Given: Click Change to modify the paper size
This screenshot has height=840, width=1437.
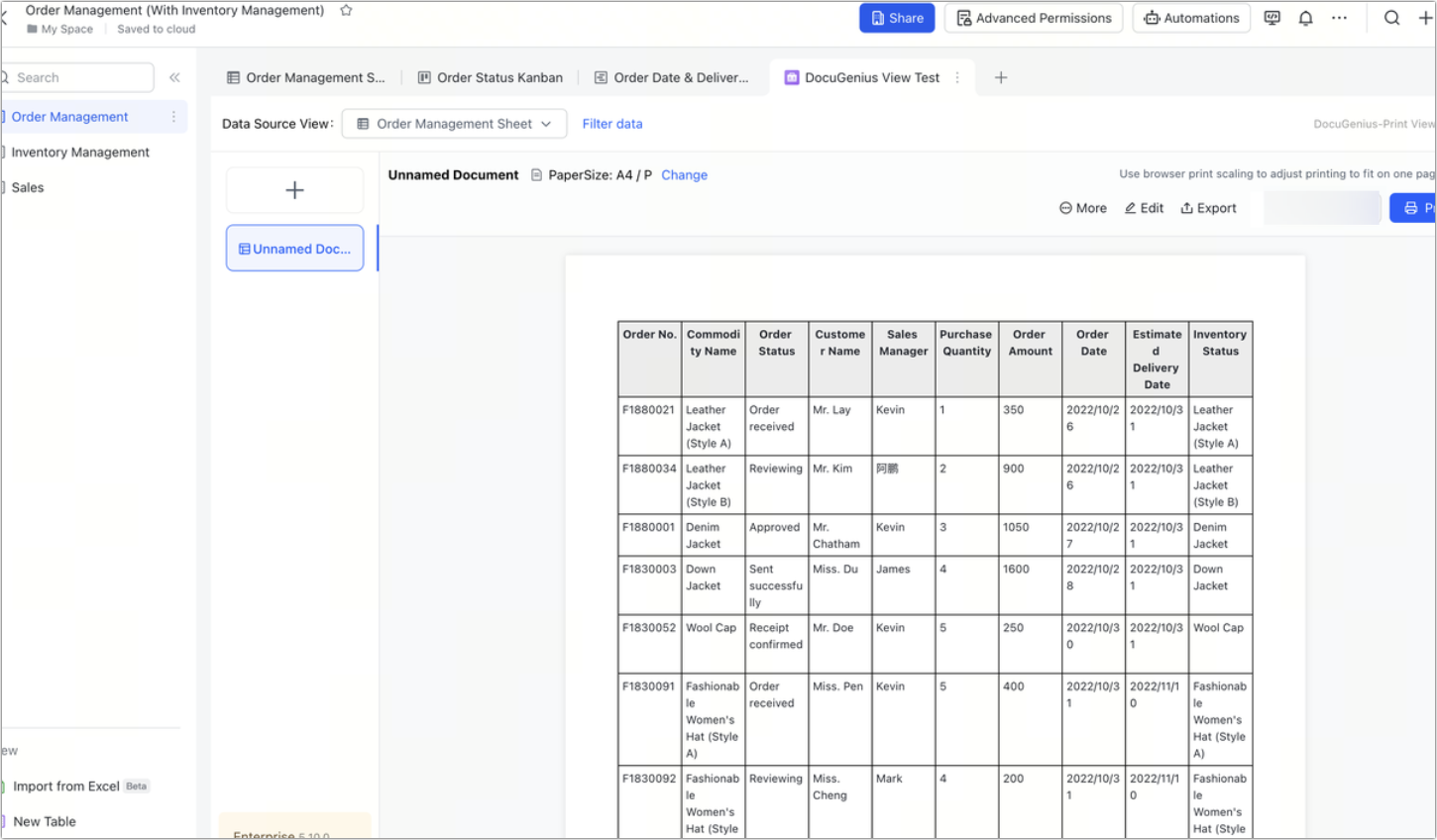Looking at the screenshot, I should (x=684, y=174).
